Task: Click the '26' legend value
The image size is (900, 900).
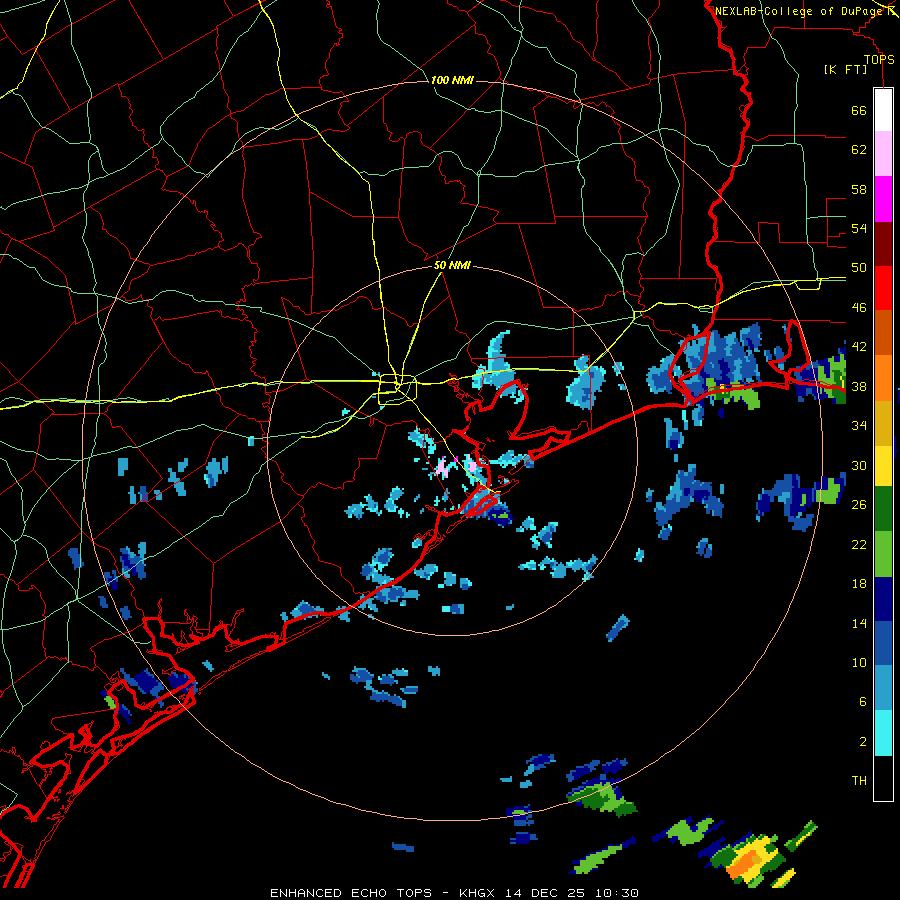Action: pyautogui.click(x=859, y=504)
